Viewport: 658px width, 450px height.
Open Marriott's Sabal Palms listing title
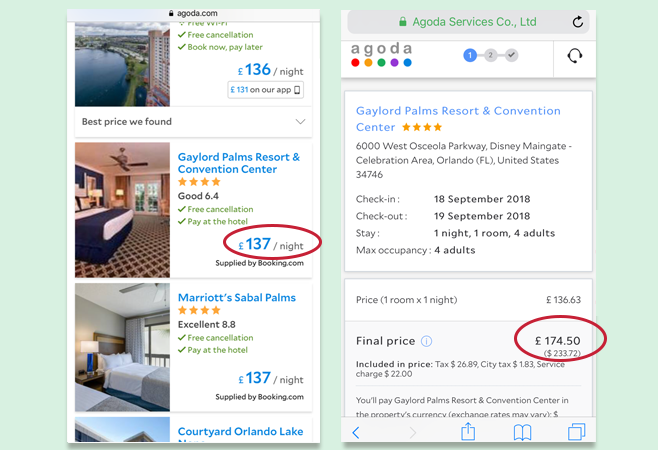tap(237, 298)
